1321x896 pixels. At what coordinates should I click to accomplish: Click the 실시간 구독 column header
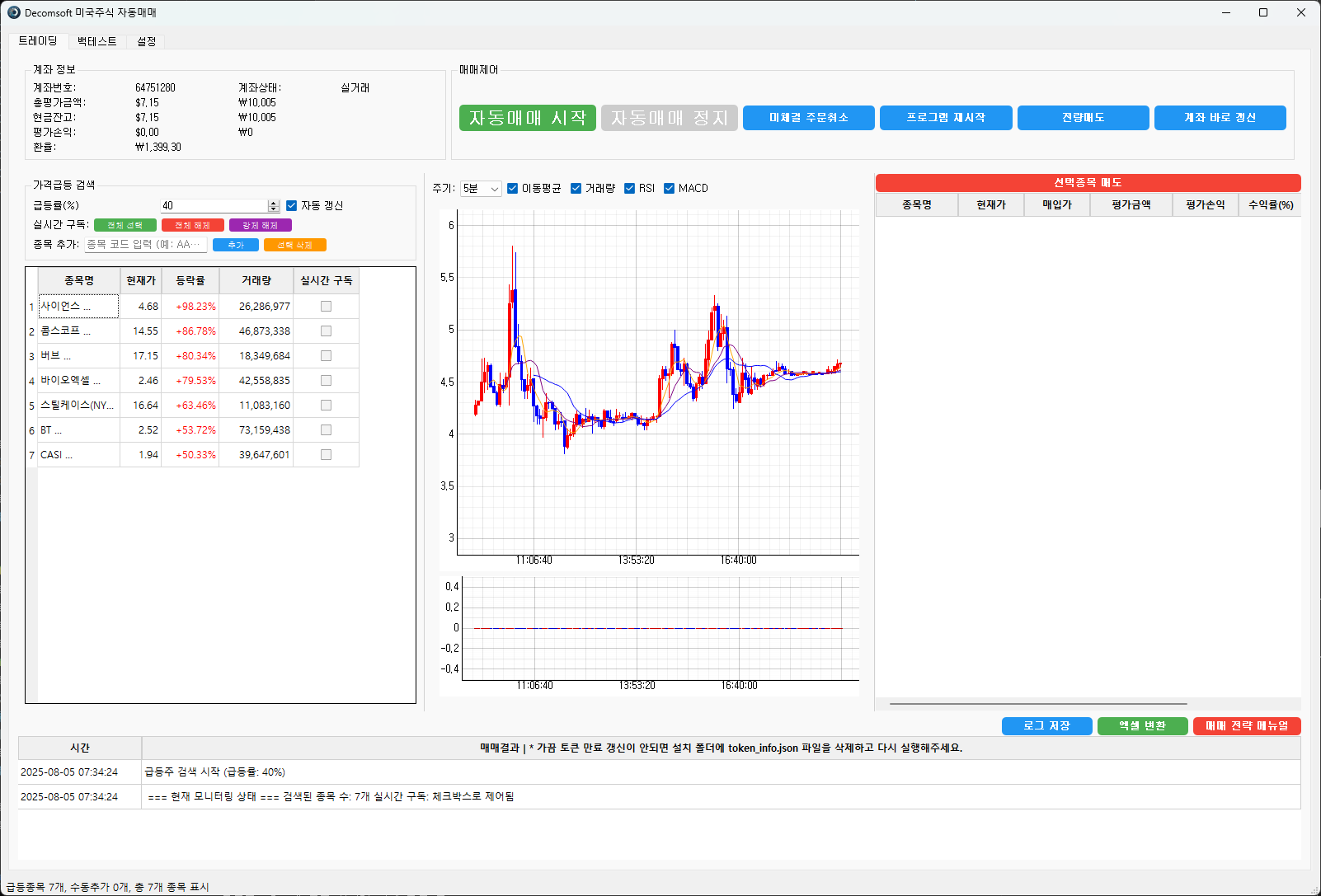[327, 281]
